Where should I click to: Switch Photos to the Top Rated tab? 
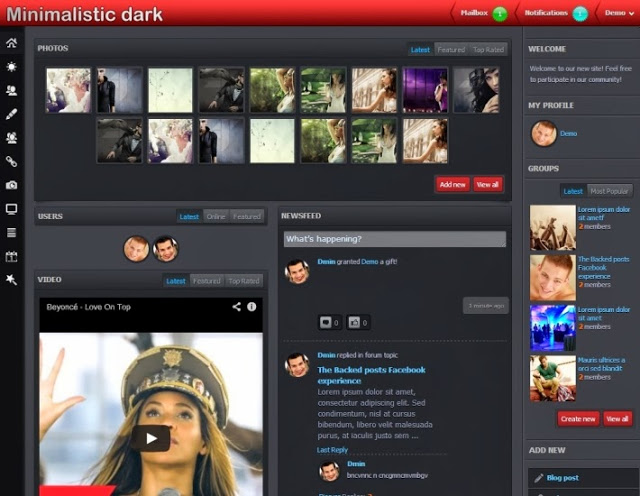click(x=488, y=49)
